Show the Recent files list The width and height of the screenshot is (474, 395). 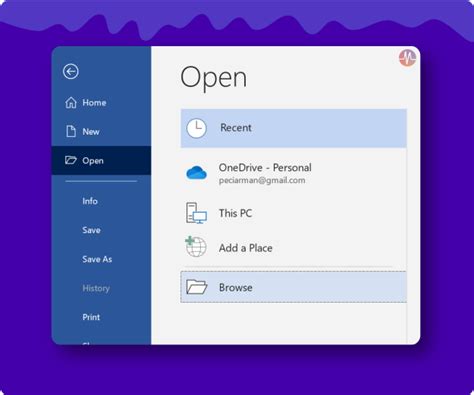[x=294, y=128]
